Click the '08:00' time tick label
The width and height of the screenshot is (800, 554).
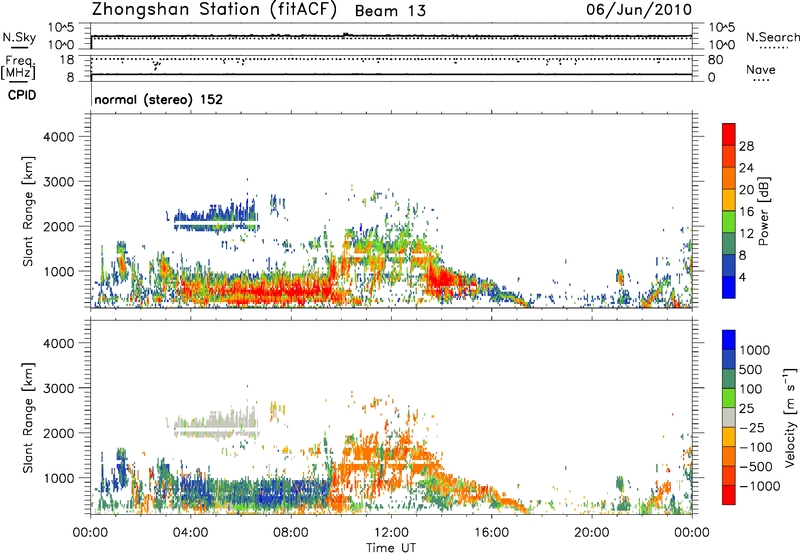pyautogui.click(x=291, y=533)
